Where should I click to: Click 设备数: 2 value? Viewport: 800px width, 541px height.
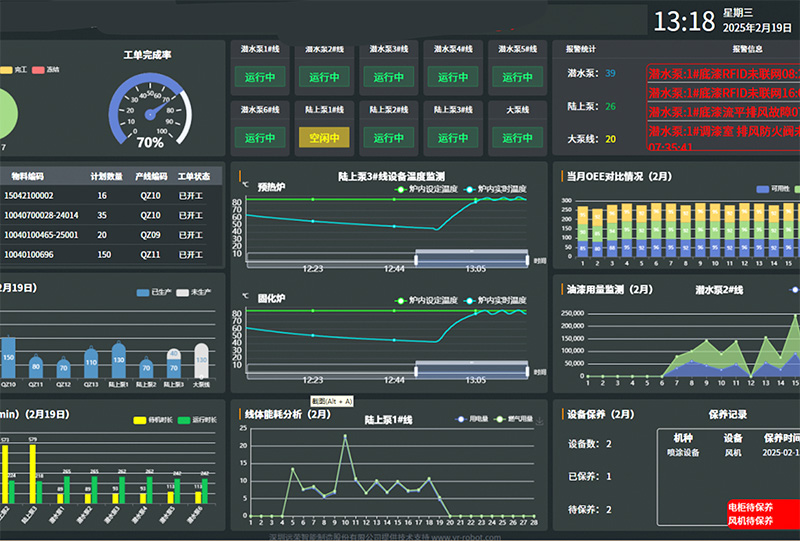(x=609, y=444)
